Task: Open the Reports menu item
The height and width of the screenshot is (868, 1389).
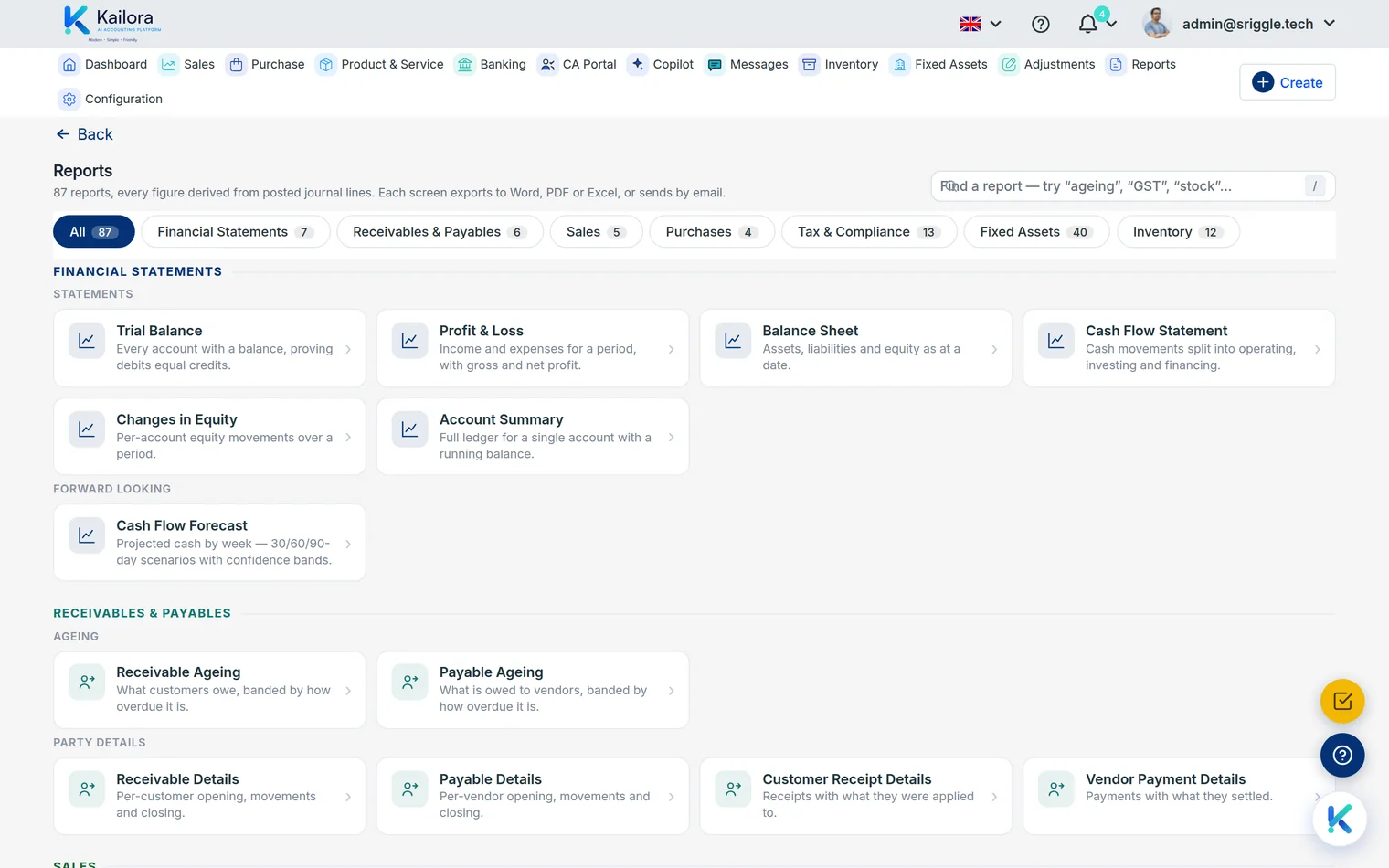Action: (x=1141, y=64)
